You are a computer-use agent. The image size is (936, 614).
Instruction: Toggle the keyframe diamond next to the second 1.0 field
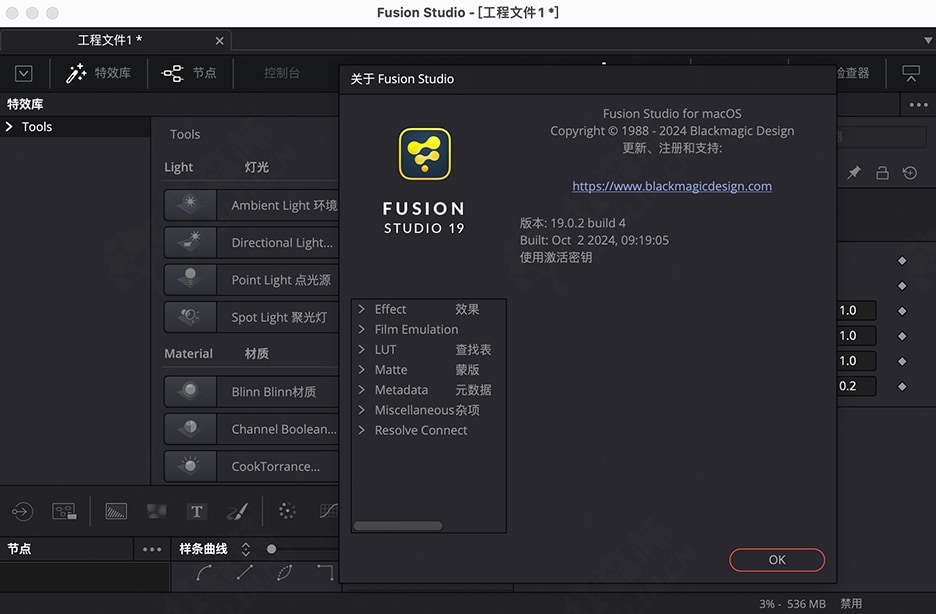(x=902, y=336)
